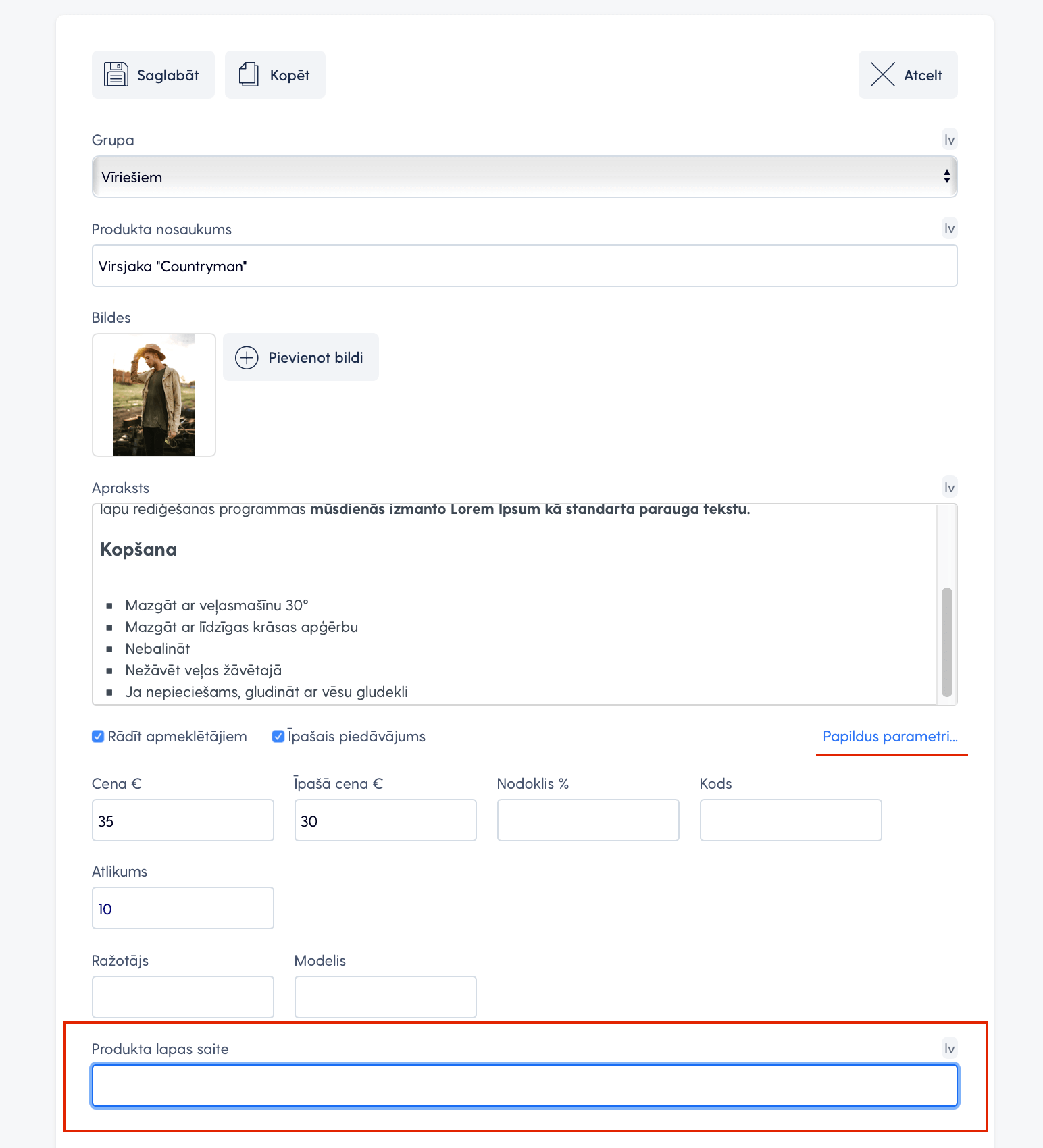Click the Kods input field
The height and width of the screenshot is (1148, 1043).
[791, 820]
